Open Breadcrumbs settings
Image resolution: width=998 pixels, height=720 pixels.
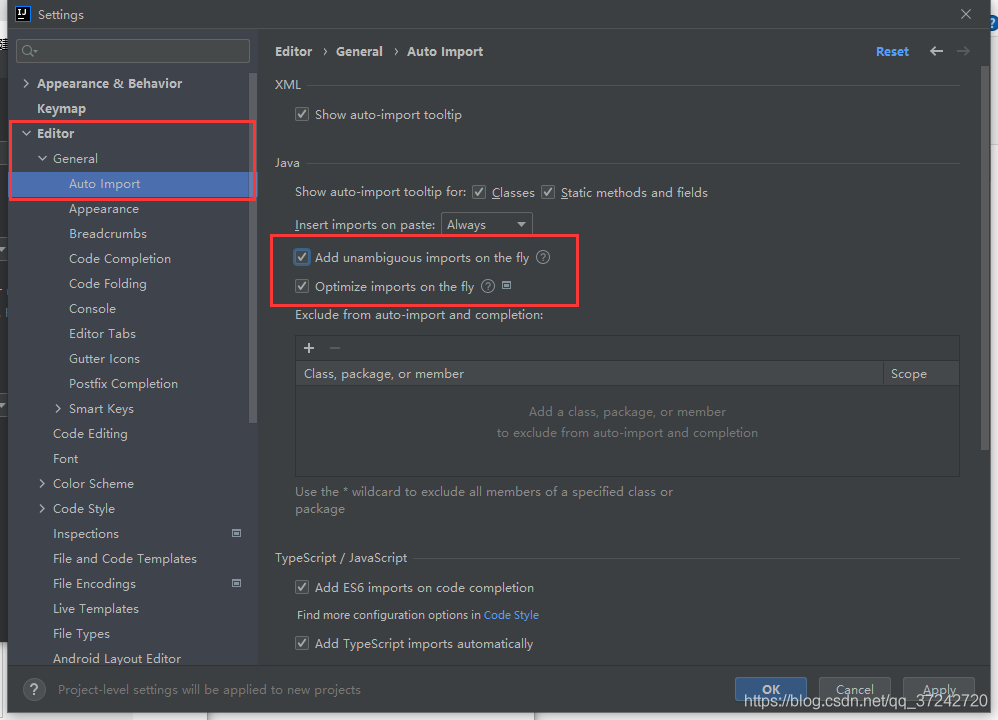[108, 234]
